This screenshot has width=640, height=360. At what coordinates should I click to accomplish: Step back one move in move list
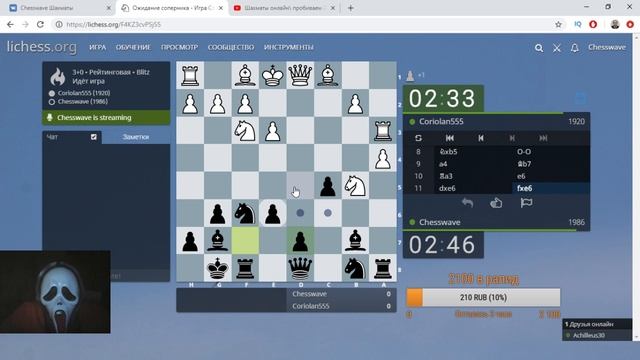(x=481, y=138)
